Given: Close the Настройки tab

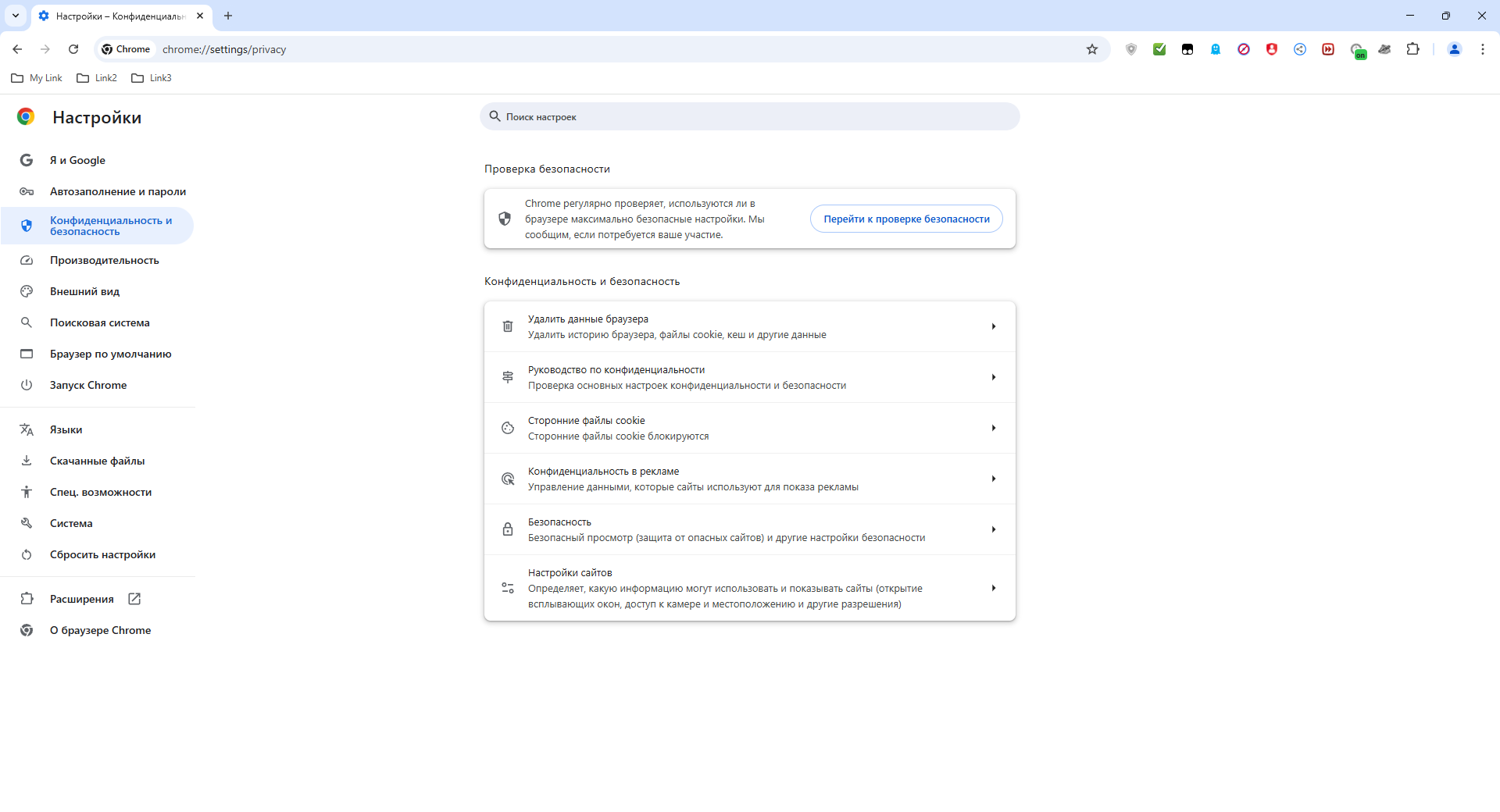Looking at the screenshot, I should pos(200,16).
